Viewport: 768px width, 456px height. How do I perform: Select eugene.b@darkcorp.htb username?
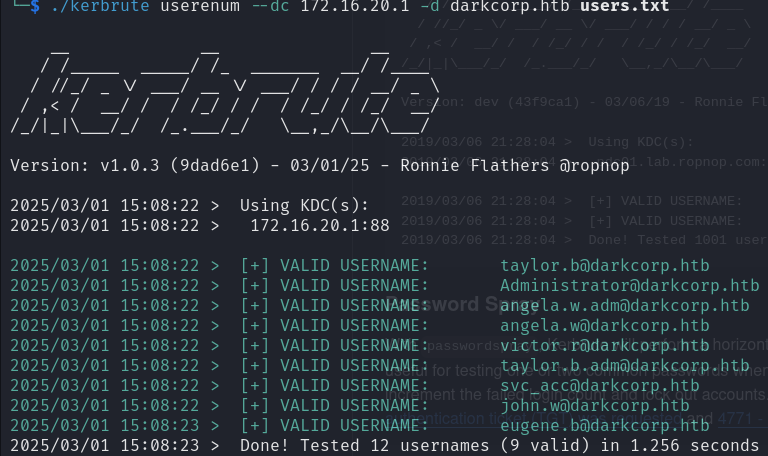(x=604, y=426)
